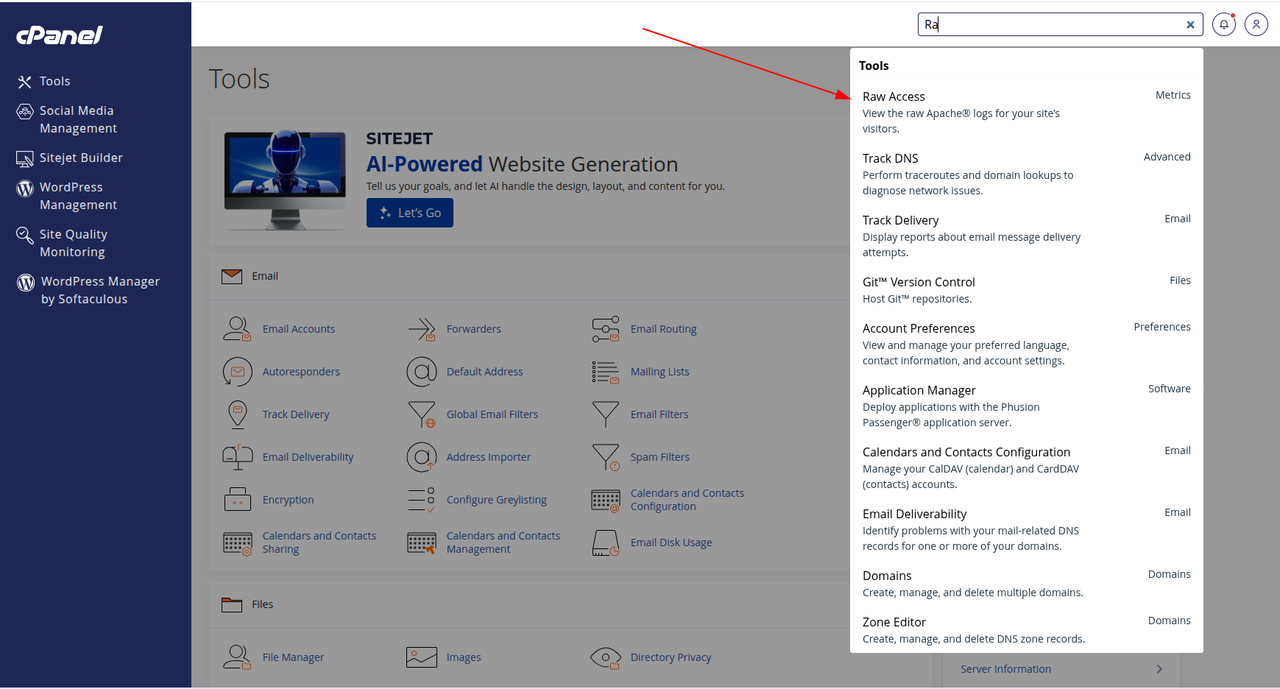1280x689 pixels.
Task: Click the Default Address icon
Action: coord(422,372)
